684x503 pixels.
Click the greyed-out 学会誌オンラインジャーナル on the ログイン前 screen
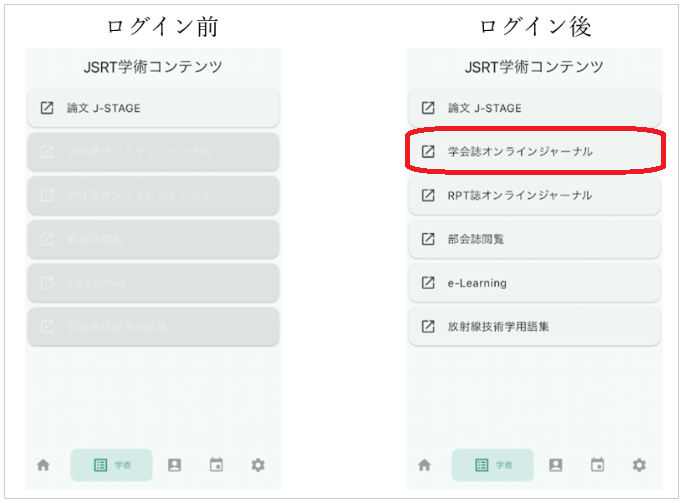pyautogui.click(x=153, y=152)
